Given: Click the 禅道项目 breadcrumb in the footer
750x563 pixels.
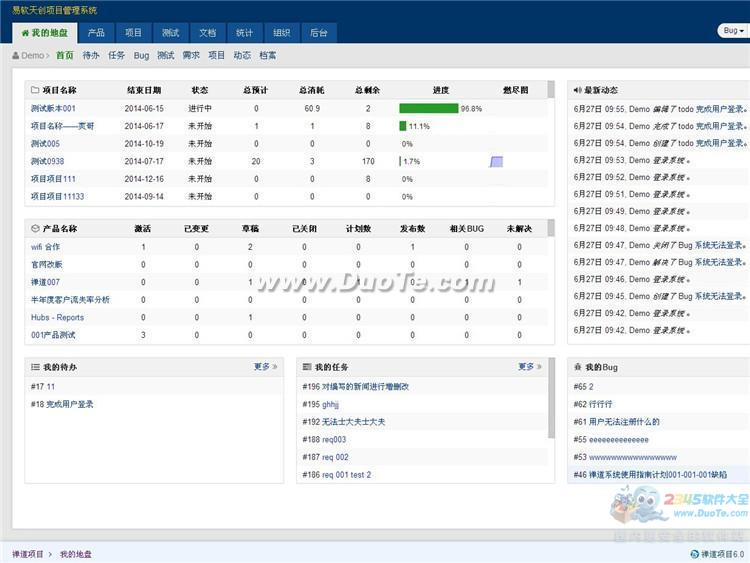Looking at the screenshot, I should [28, 554].
